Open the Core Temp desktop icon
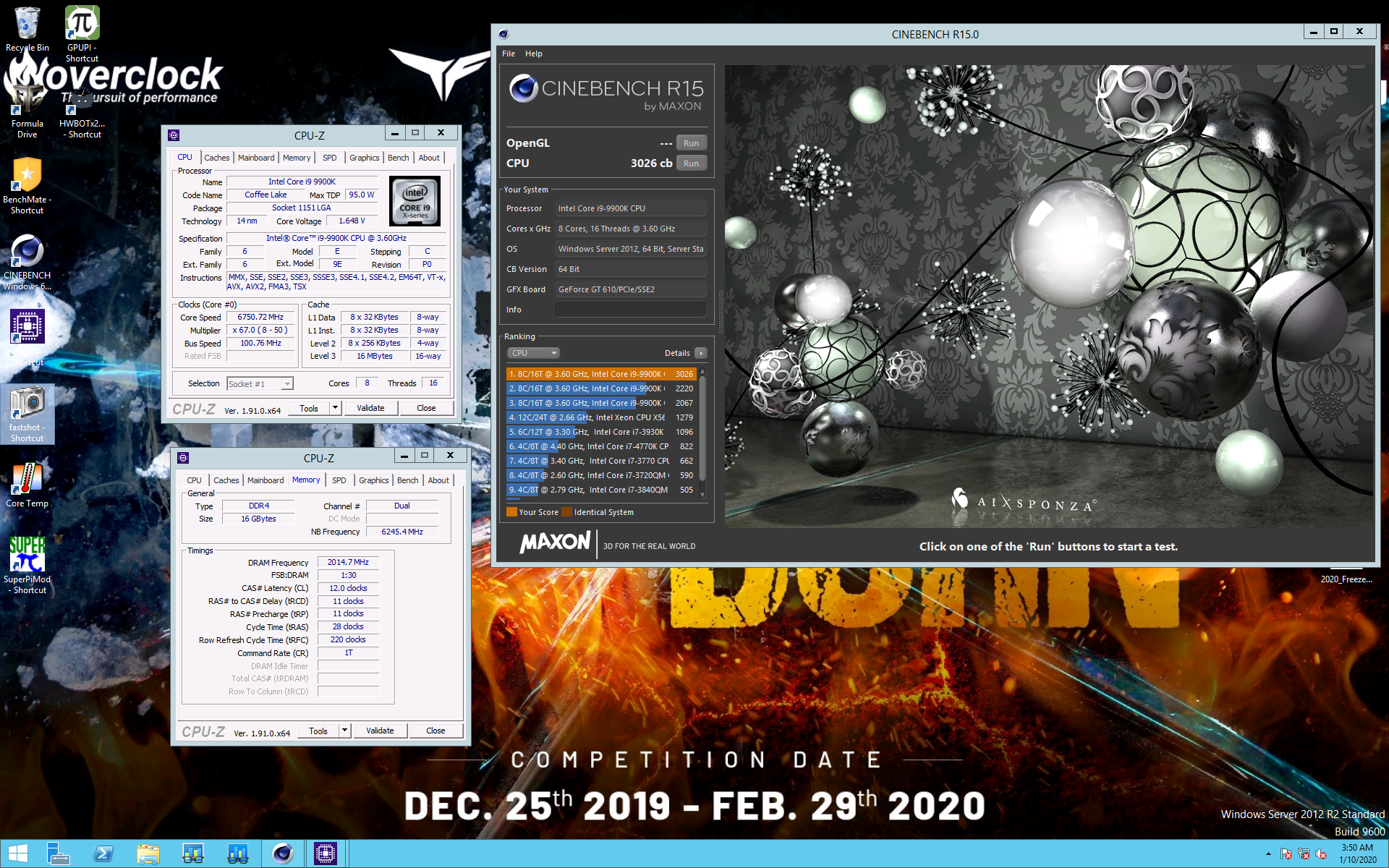 (27, 479)
